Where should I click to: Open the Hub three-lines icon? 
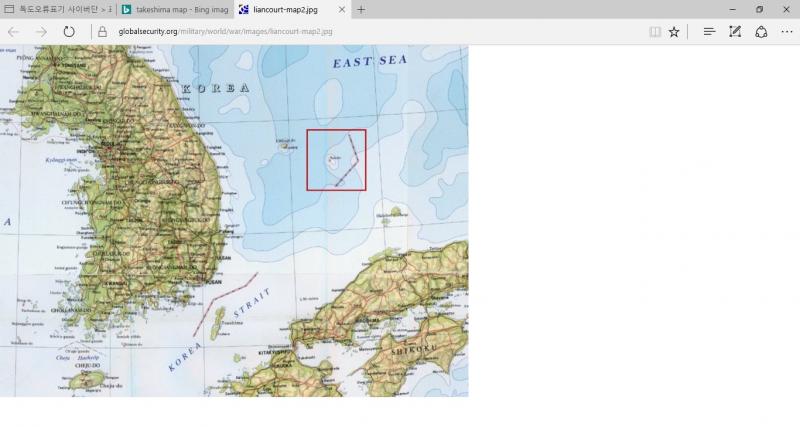709,32
